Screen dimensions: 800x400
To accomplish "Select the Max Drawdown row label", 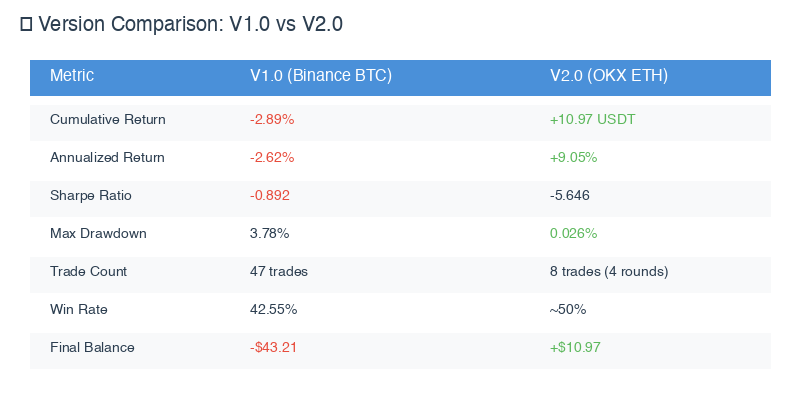I will 98,234.
